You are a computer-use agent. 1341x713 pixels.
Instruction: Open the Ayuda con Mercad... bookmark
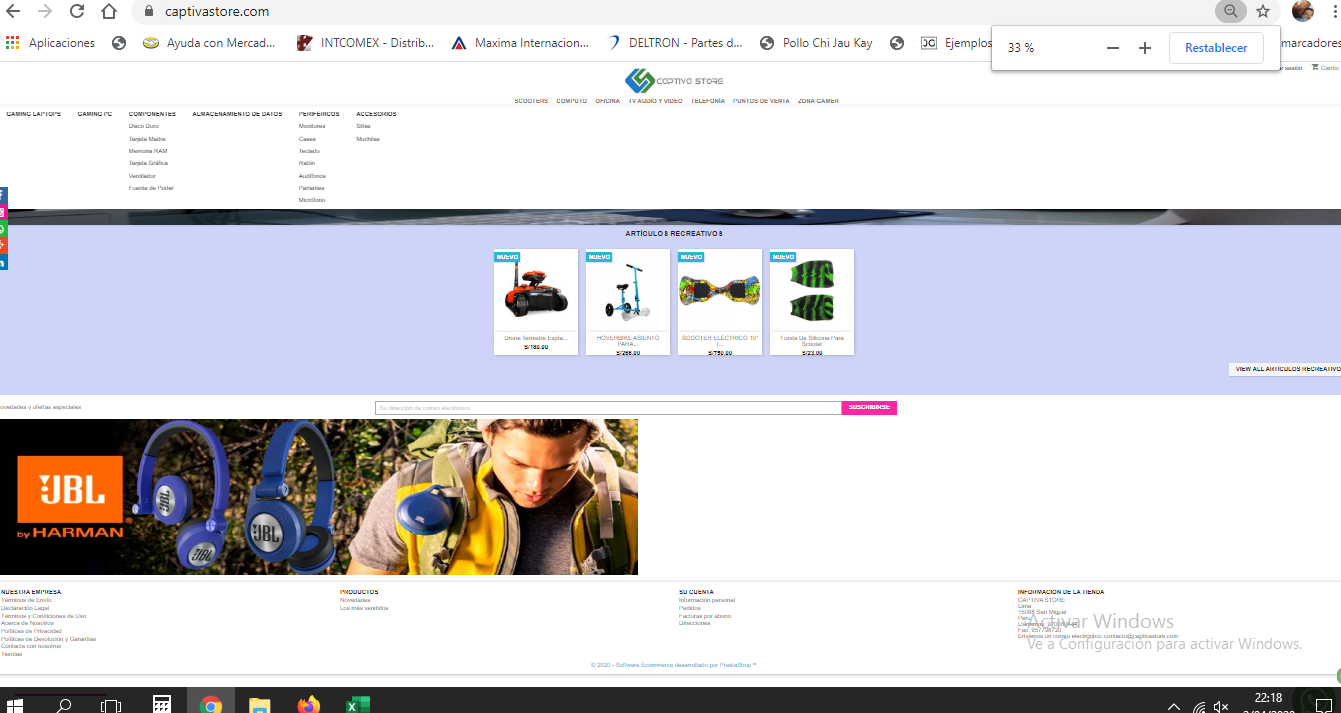pos(210,43)
